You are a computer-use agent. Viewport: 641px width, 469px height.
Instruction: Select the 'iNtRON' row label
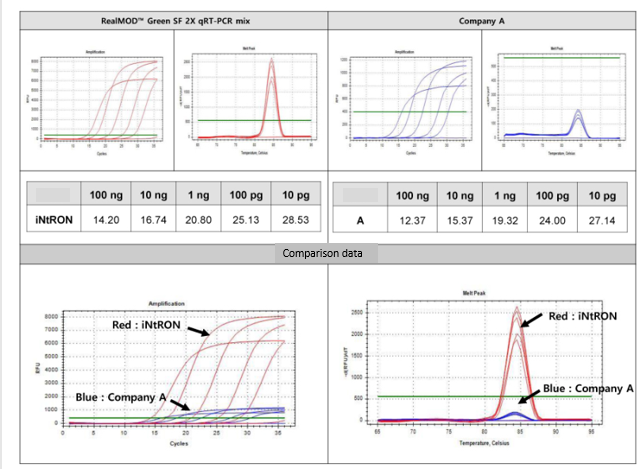[54, 220]
